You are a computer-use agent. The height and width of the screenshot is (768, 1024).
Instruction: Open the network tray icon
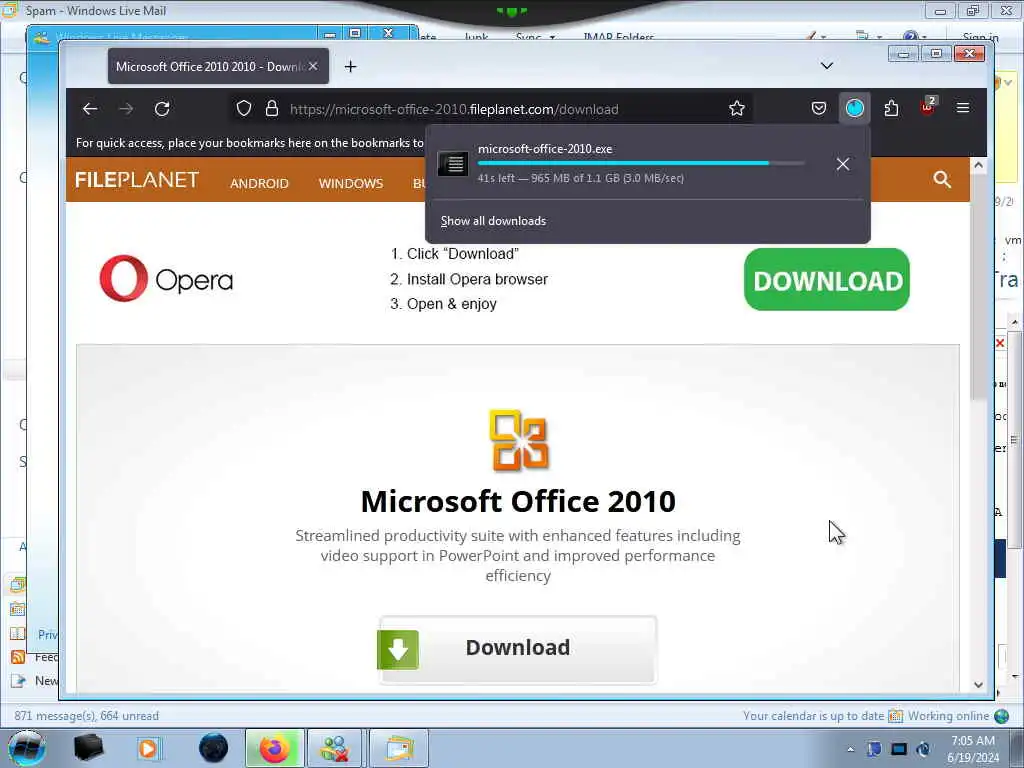(x=899, y=749)
